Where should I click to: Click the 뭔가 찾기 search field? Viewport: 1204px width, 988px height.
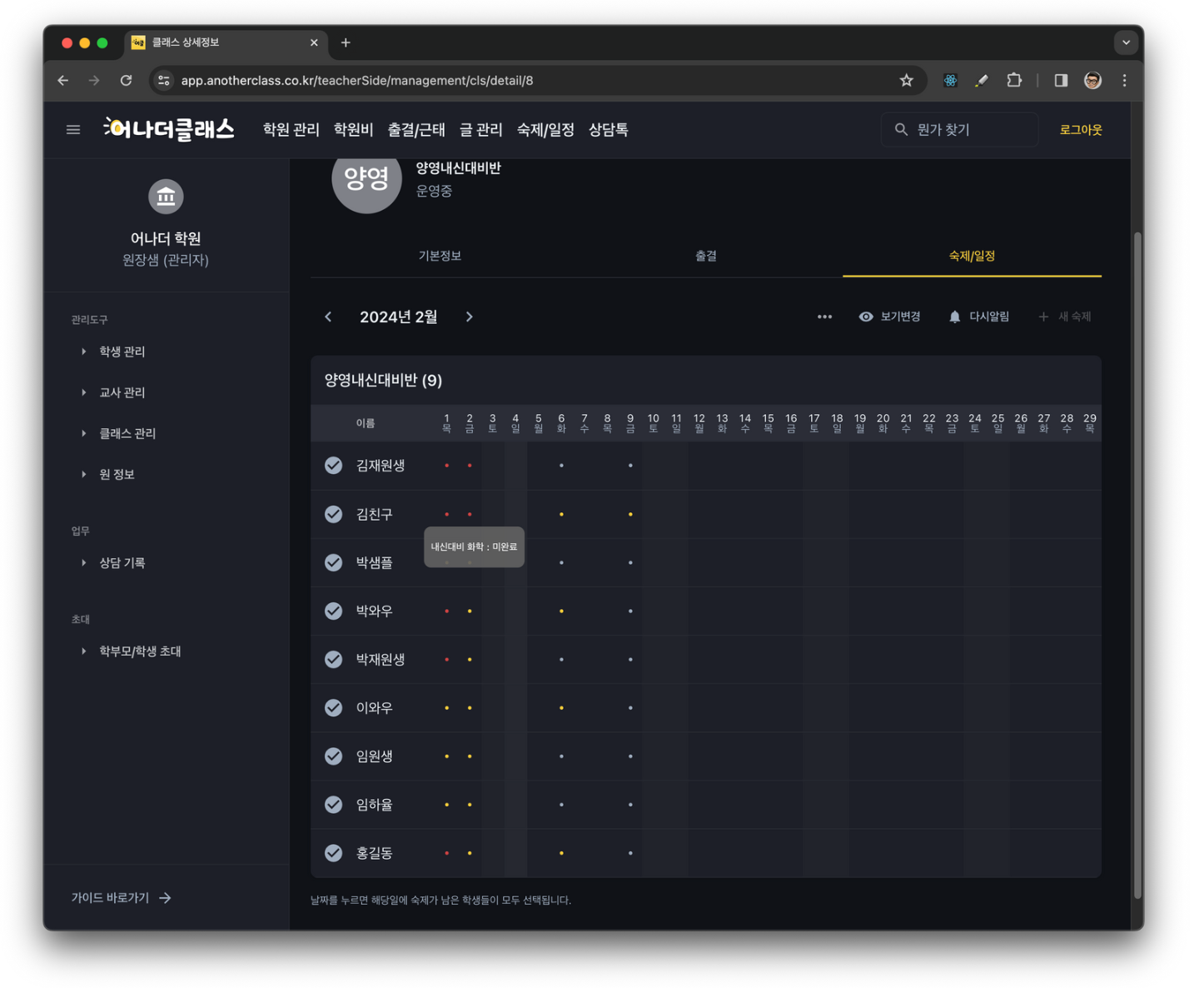tap(959, 130)
